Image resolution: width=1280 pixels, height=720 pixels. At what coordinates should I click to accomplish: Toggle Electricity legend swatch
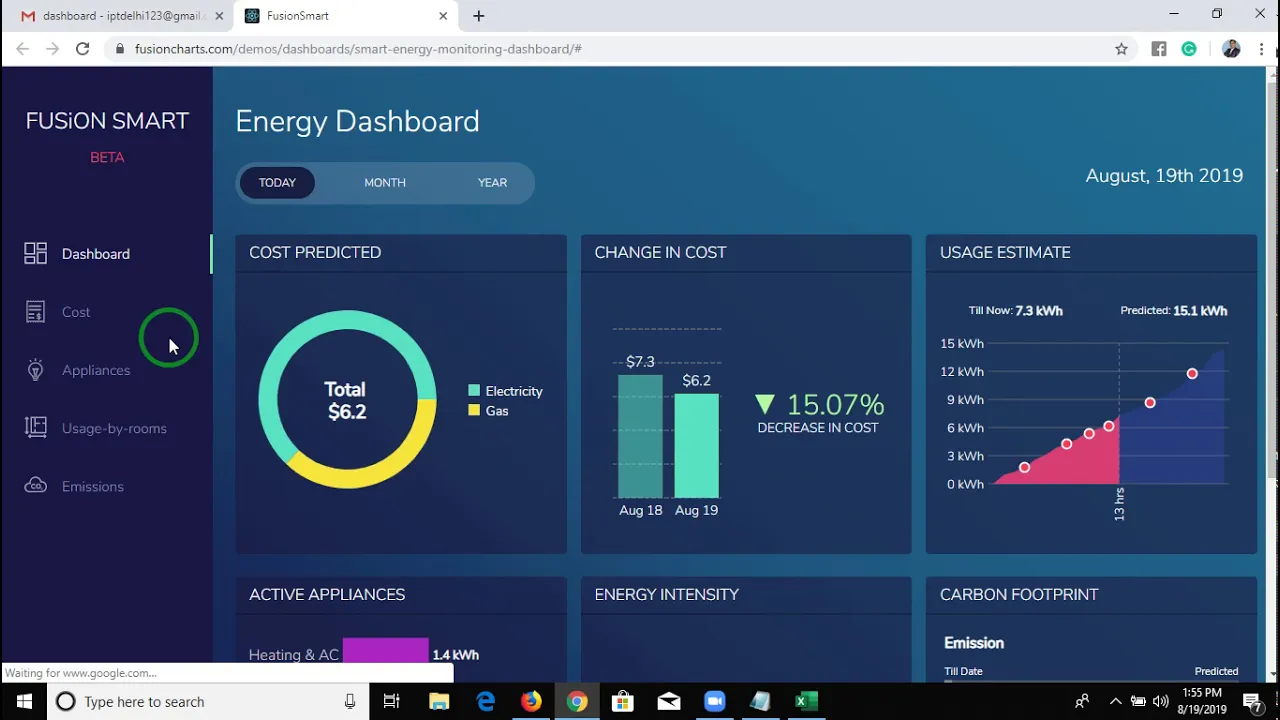click(x=474, y=391)
